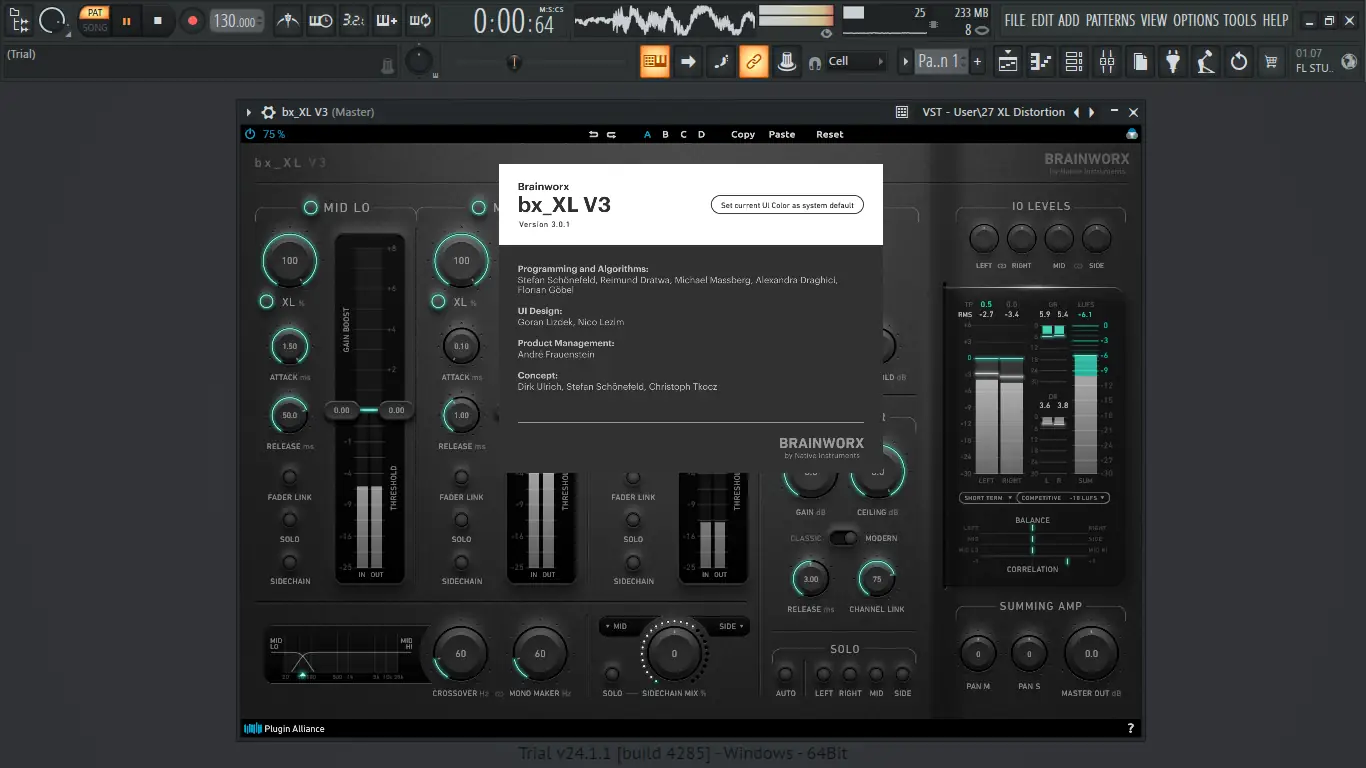Toggle the overdub blend recording icon
This screenshot has height=768, width=1366.
pos(387,20)
